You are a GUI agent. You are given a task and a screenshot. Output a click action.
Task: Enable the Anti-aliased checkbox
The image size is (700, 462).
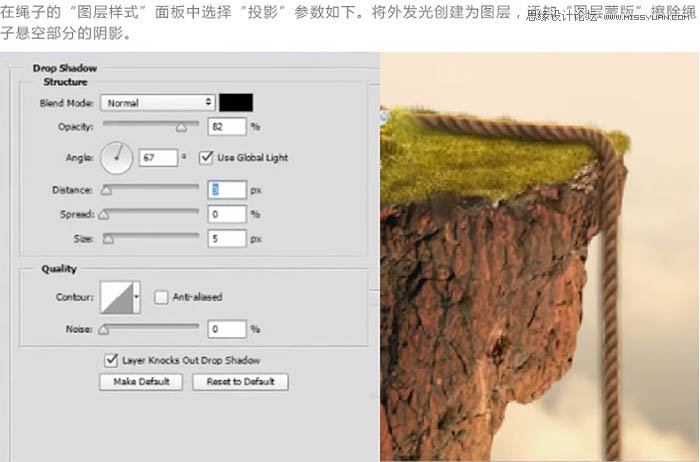click(160, 297)
